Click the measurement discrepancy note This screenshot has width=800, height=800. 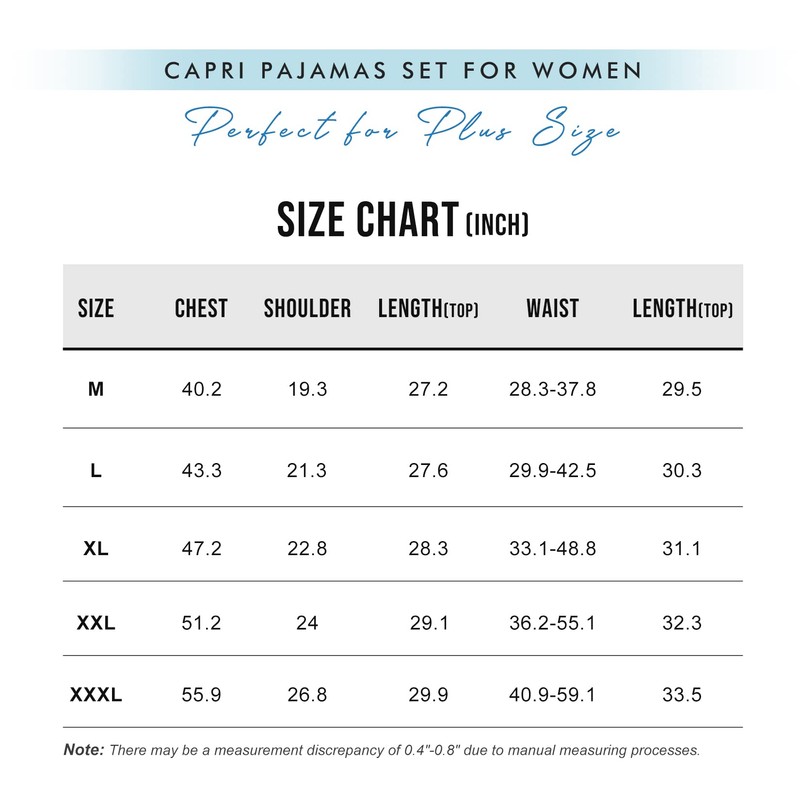pyautogui.click(x=382, y=749)
